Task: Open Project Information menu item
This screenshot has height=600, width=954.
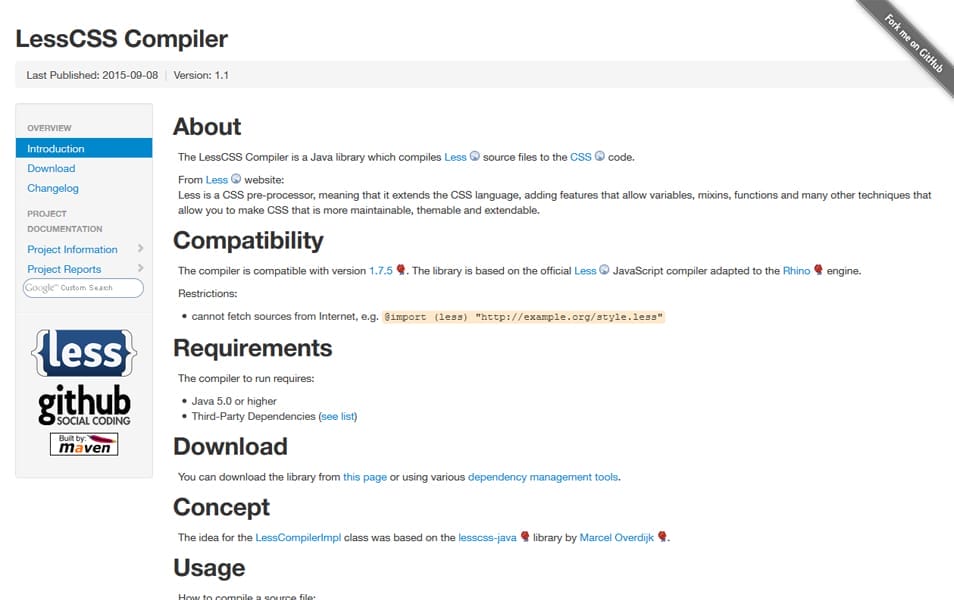Action: [x=72, y=249]
